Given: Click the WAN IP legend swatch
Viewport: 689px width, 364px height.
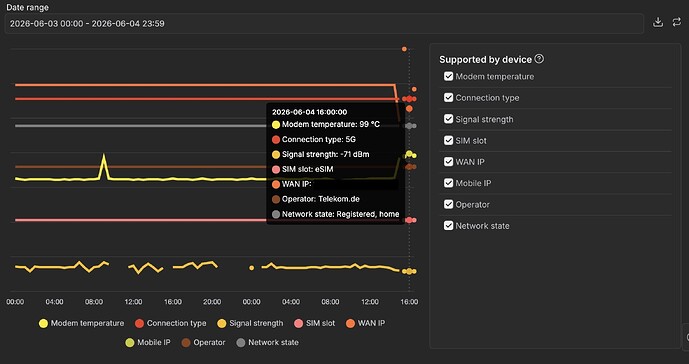Looking at the screenshot, I should click(350, 324).
